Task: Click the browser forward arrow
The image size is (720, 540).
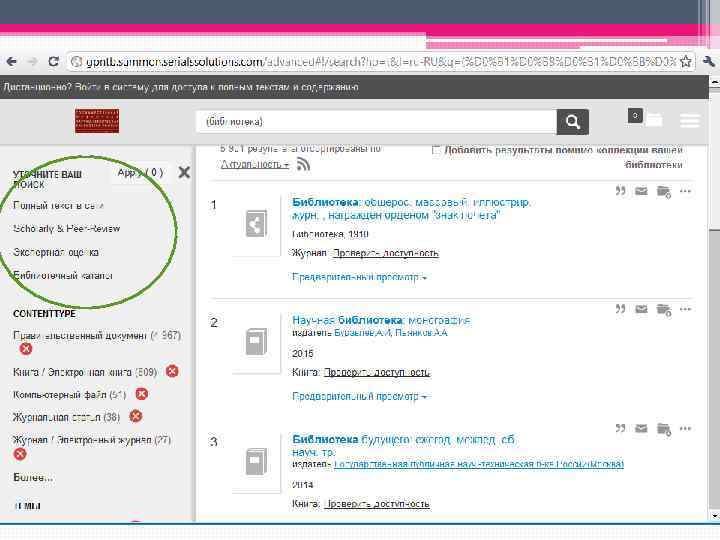Action: (32, 62)
